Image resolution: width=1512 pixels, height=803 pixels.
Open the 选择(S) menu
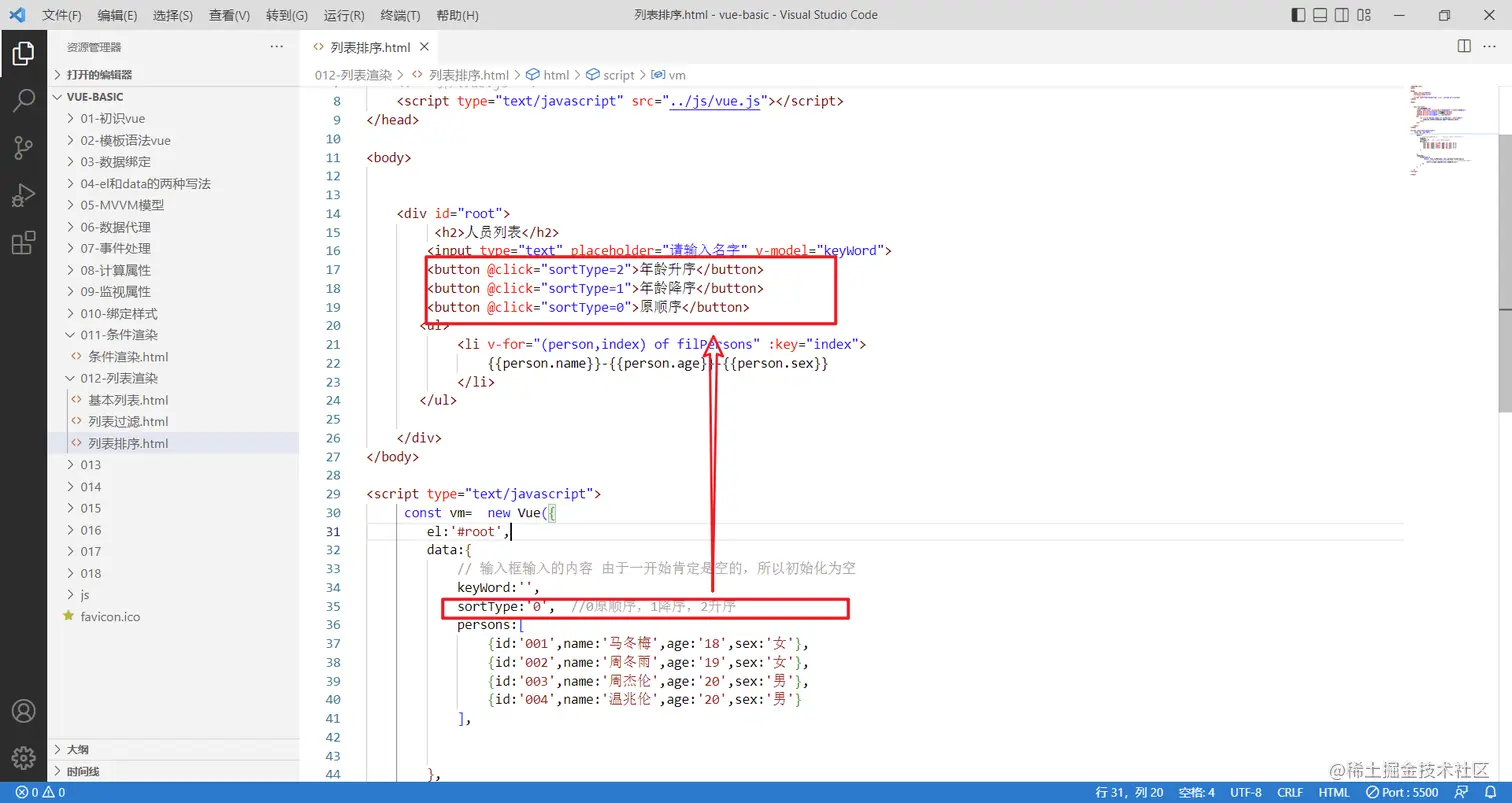tap(173, 15)
